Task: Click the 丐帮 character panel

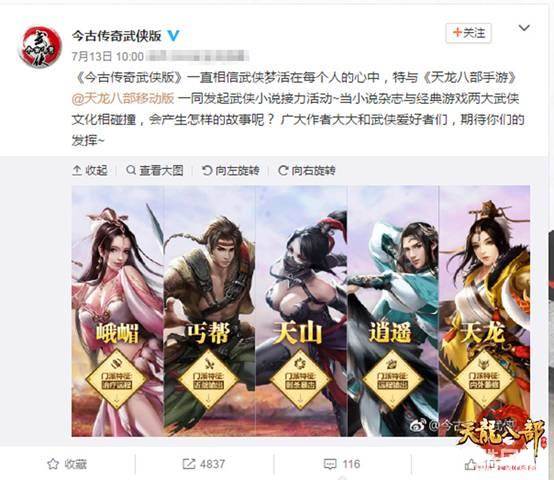Action: coord(210,311)
